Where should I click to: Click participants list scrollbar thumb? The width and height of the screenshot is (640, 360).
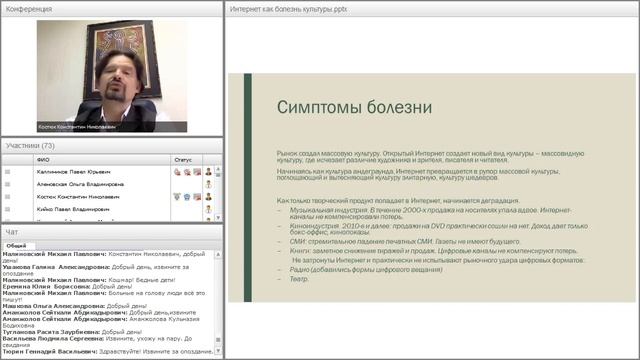pyautogui.click(x=218, y=175)
